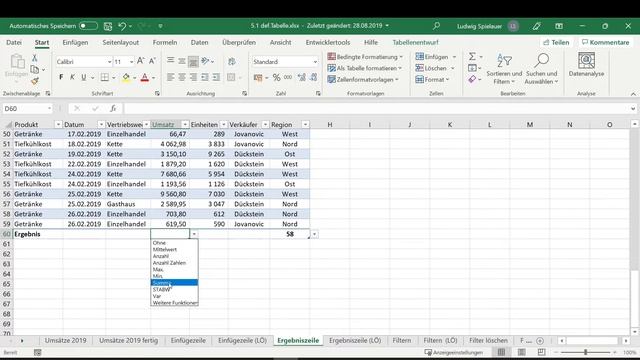The width and height of the screenshot is (640, 360).
Task: Toggle Automatisches Speichern switch
Action: point(88,26)
